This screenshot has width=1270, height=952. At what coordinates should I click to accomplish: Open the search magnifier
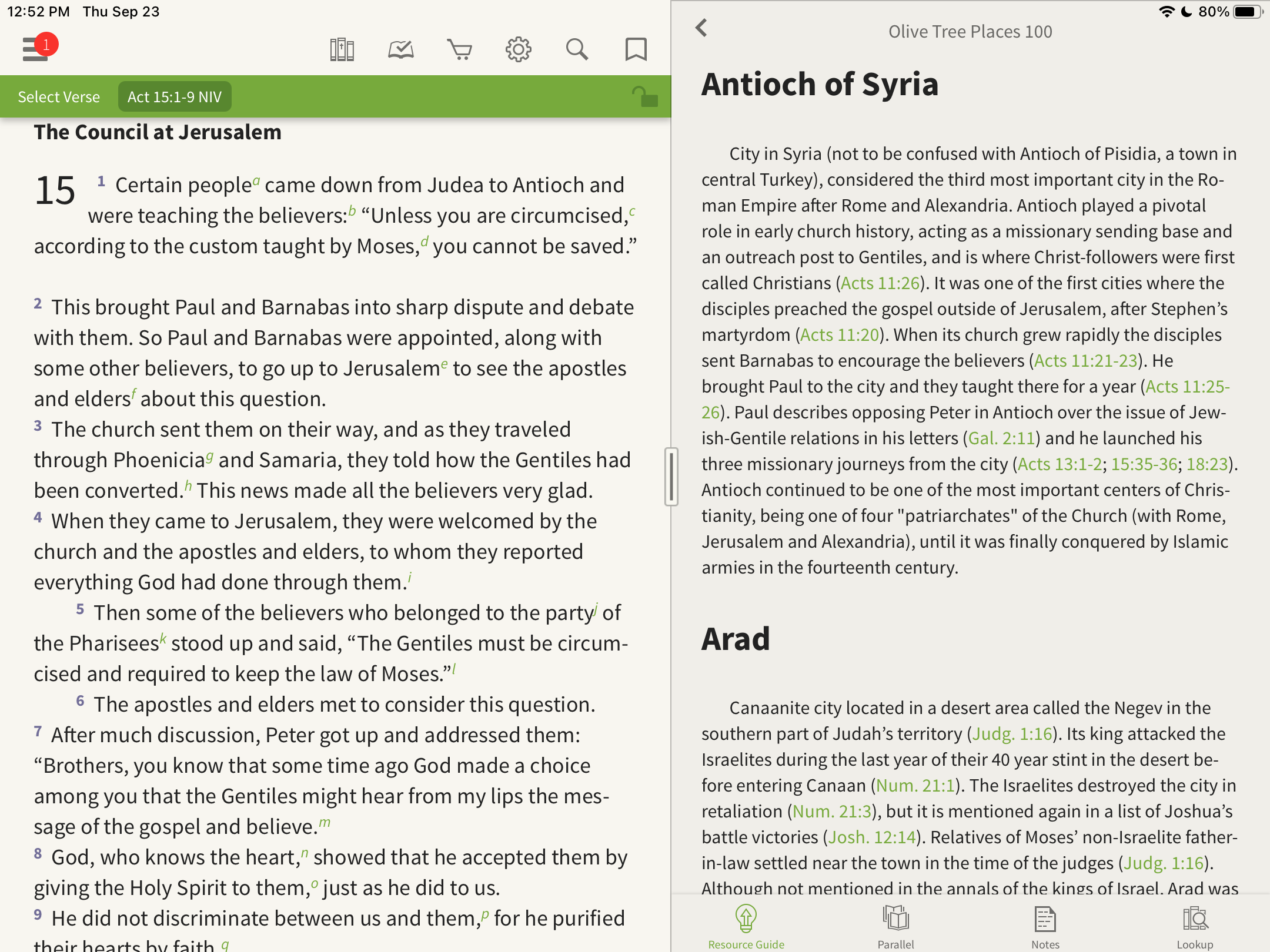coord(577,50)
